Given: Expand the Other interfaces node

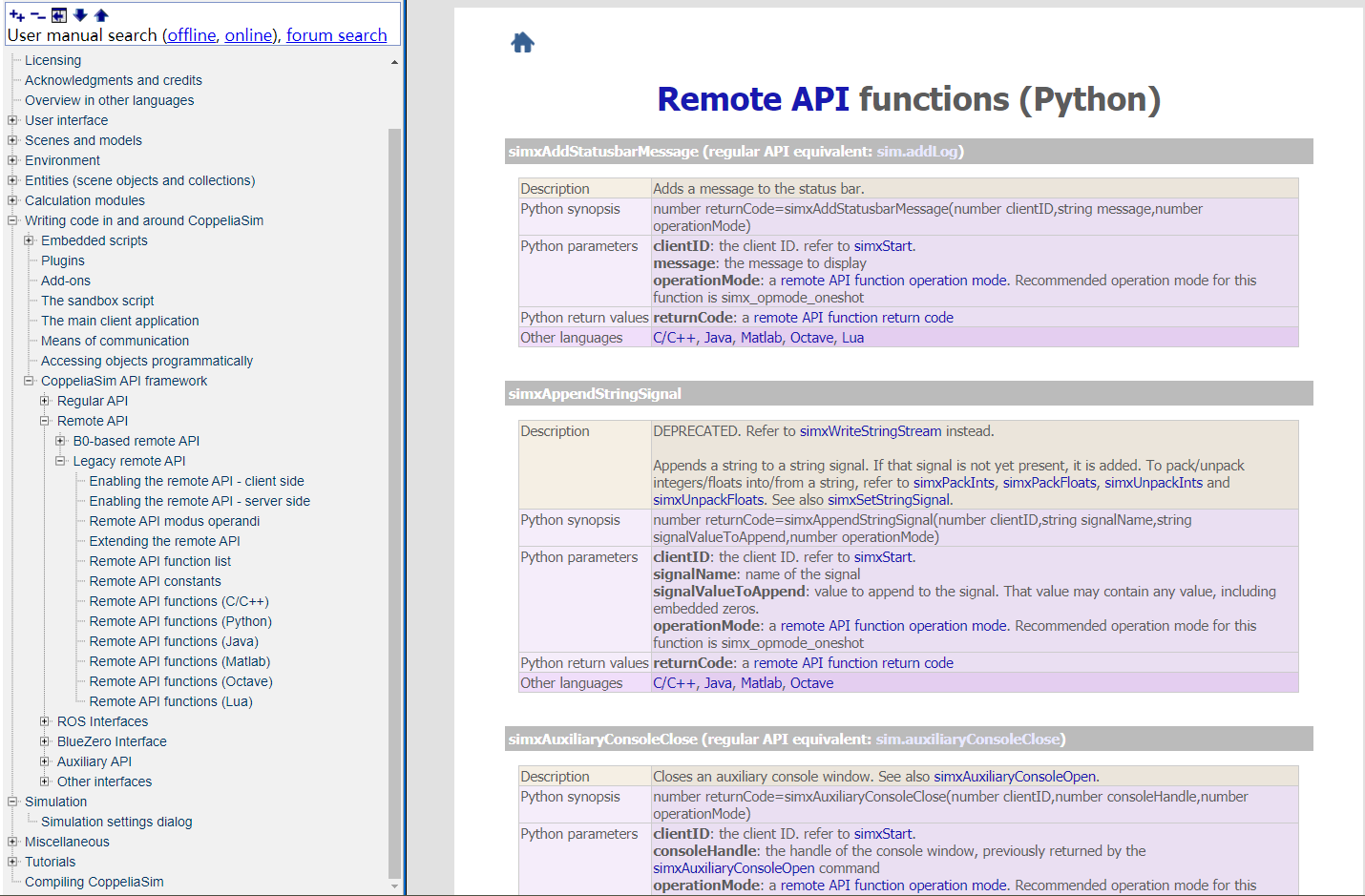Looking at the screenshot, I should coord(45,781).
